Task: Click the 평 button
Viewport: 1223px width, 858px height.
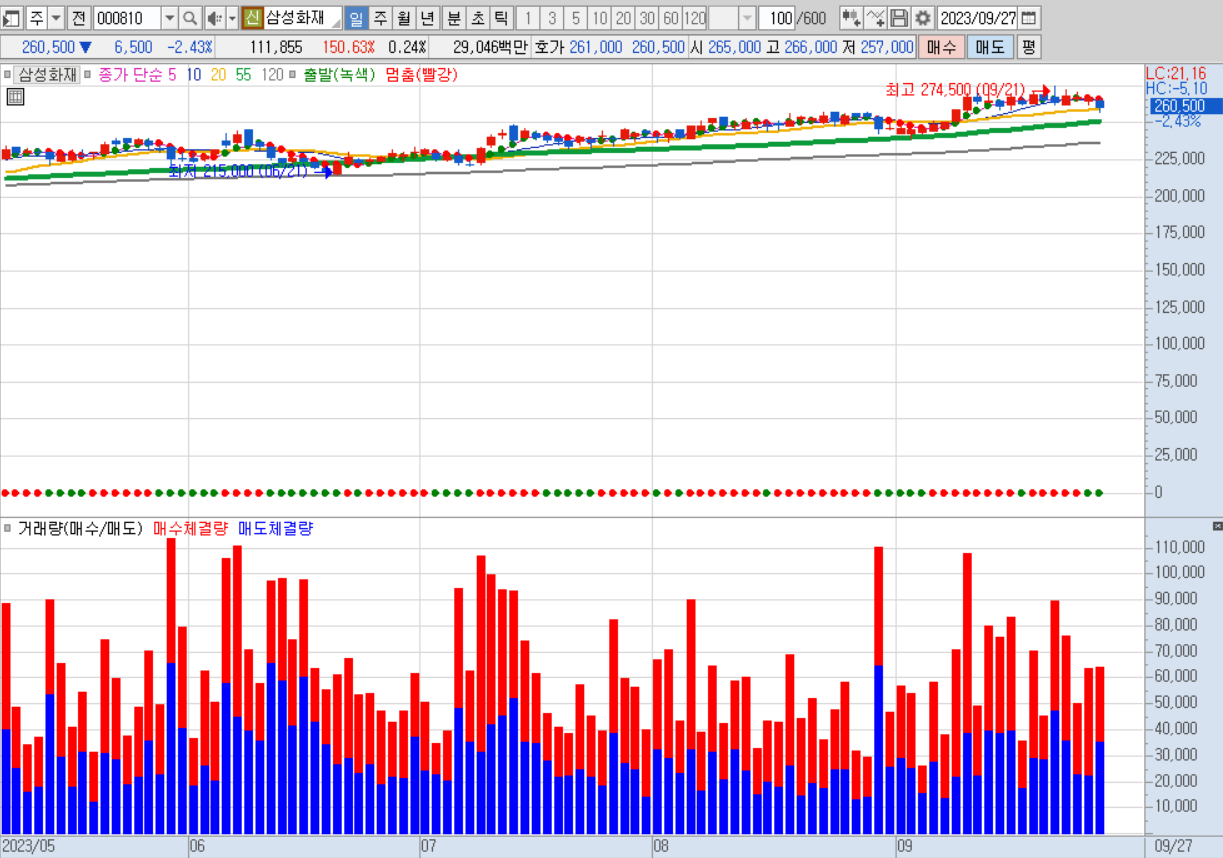Action: click(x=1029, y=47)
